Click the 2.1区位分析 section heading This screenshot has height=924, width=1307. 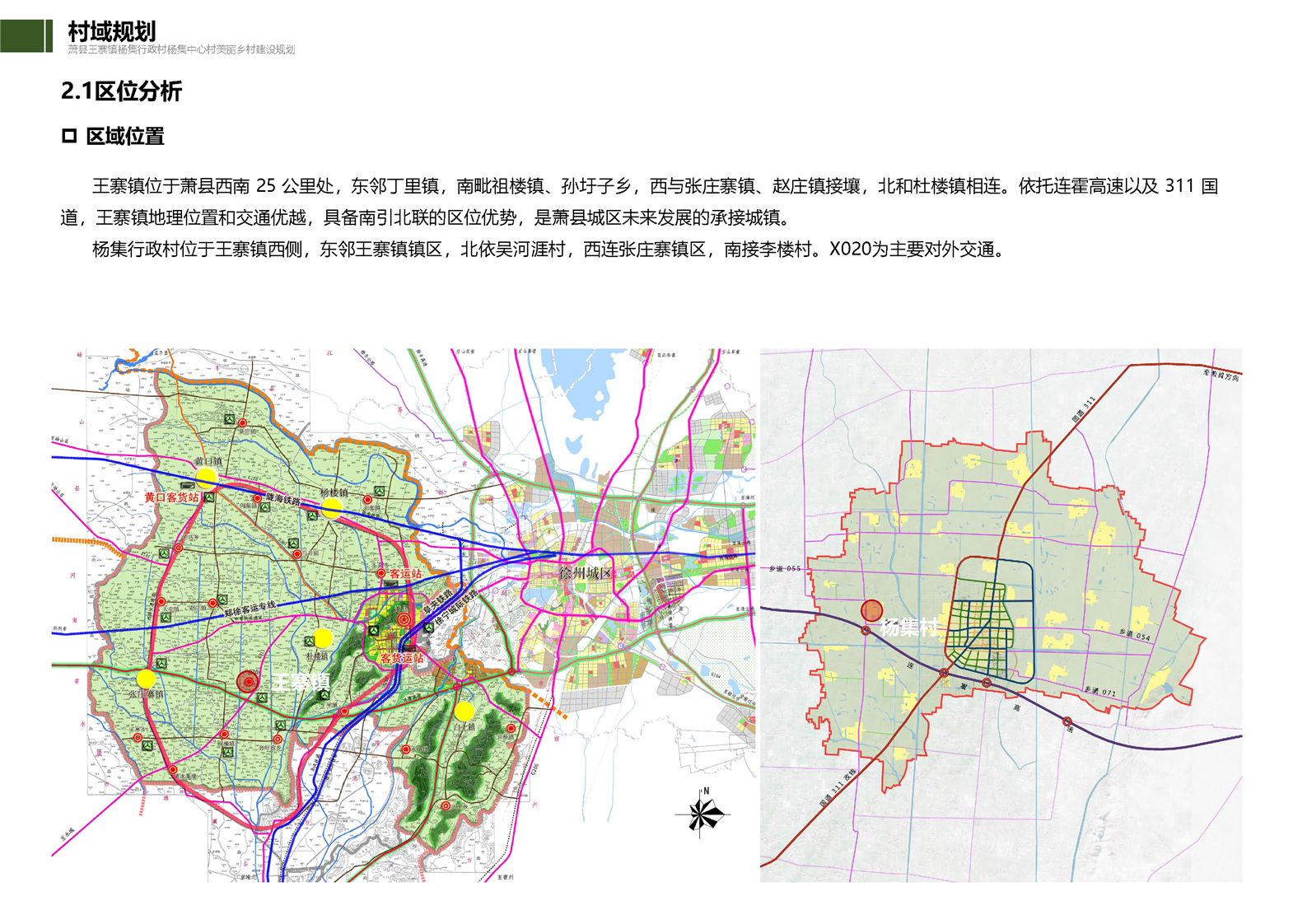pyautogui.click(x=121, y=91)
